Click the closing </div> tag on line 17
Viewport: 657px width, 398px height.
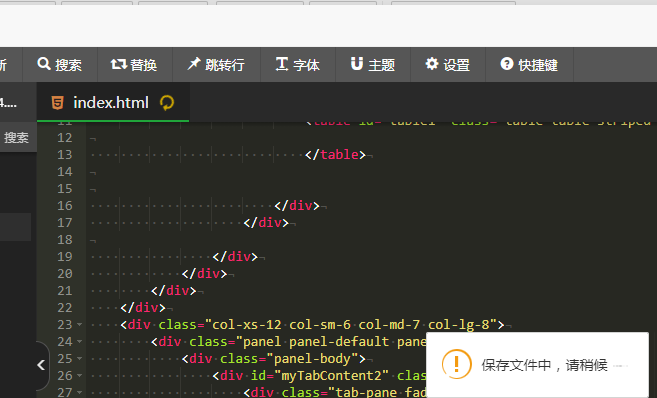pyautogui.click(x=266, y=222)
